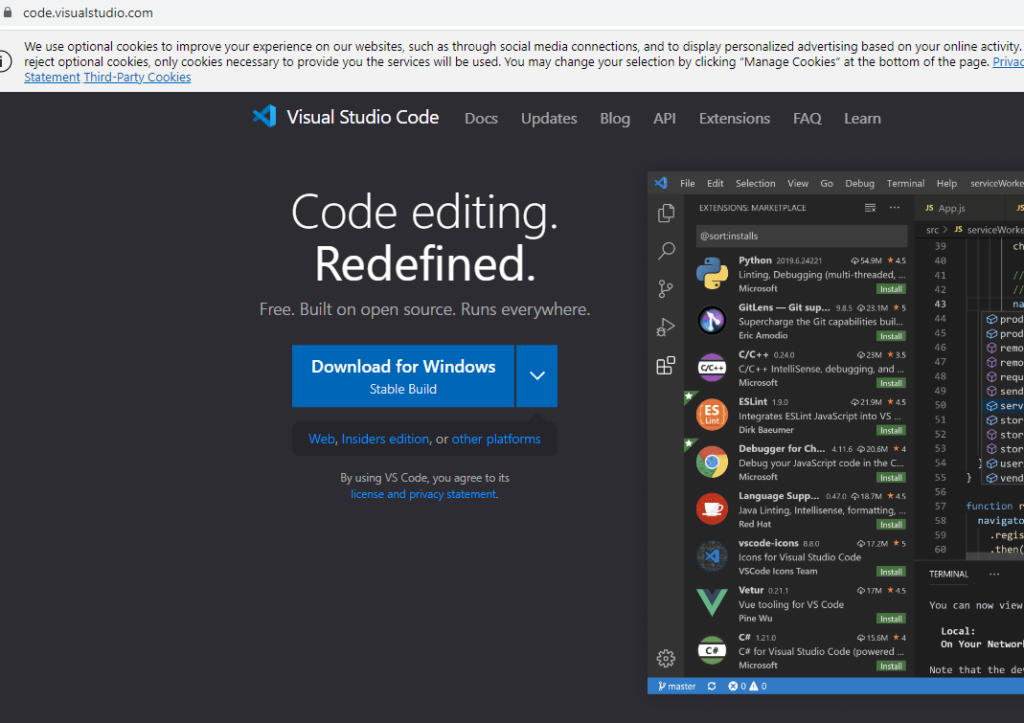This screenshot has height=723, width=1024.
Task: Open the Extensions icon in activity bar
Action: pyautogui.click(x=665, y=366)
